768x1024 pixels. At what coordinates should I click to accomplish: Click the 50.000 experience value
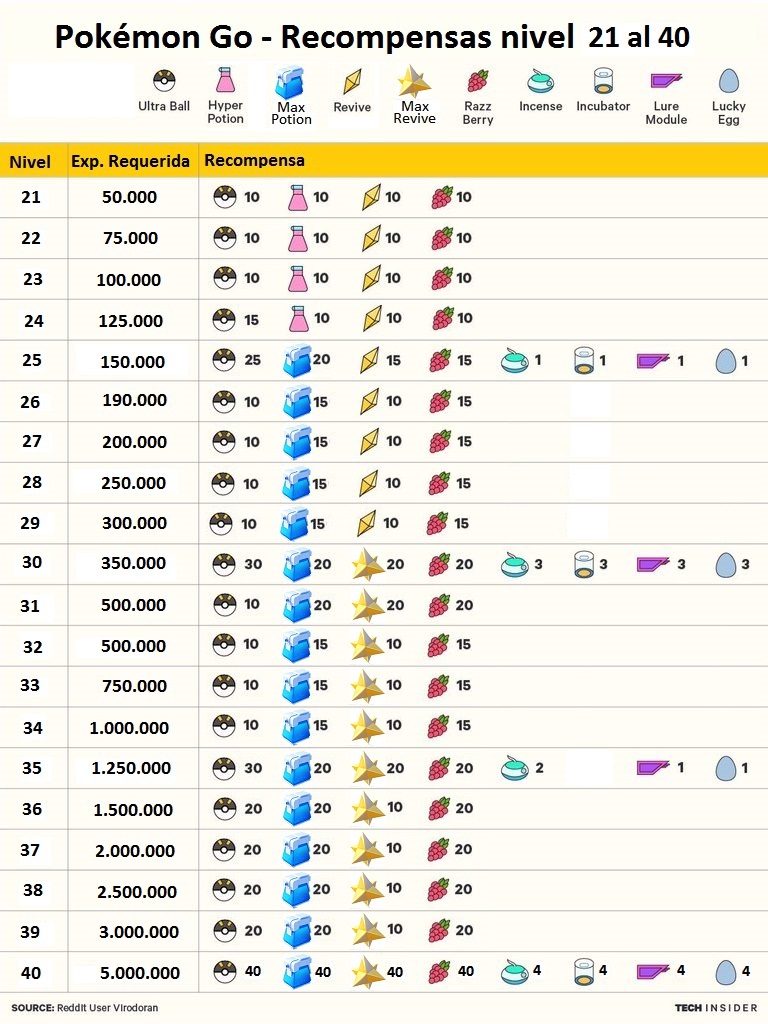(129, 197)
